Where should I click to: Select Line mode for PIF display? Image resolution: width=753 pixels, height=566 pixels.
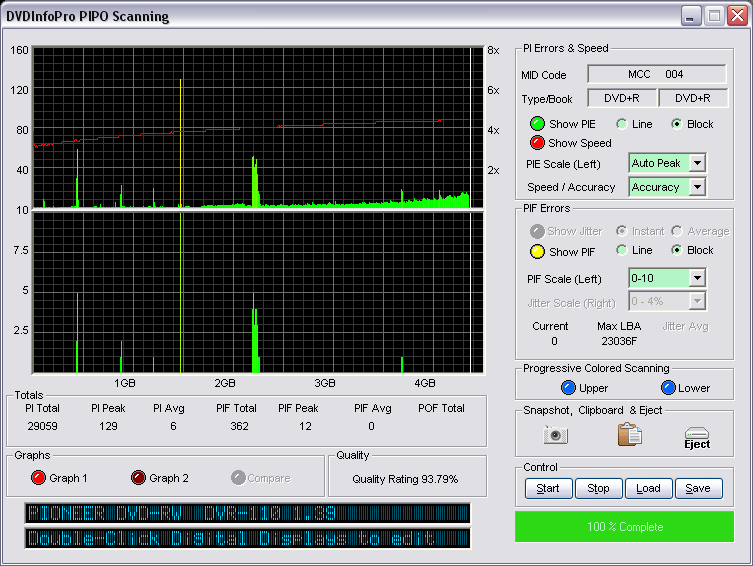click(622, 250)
